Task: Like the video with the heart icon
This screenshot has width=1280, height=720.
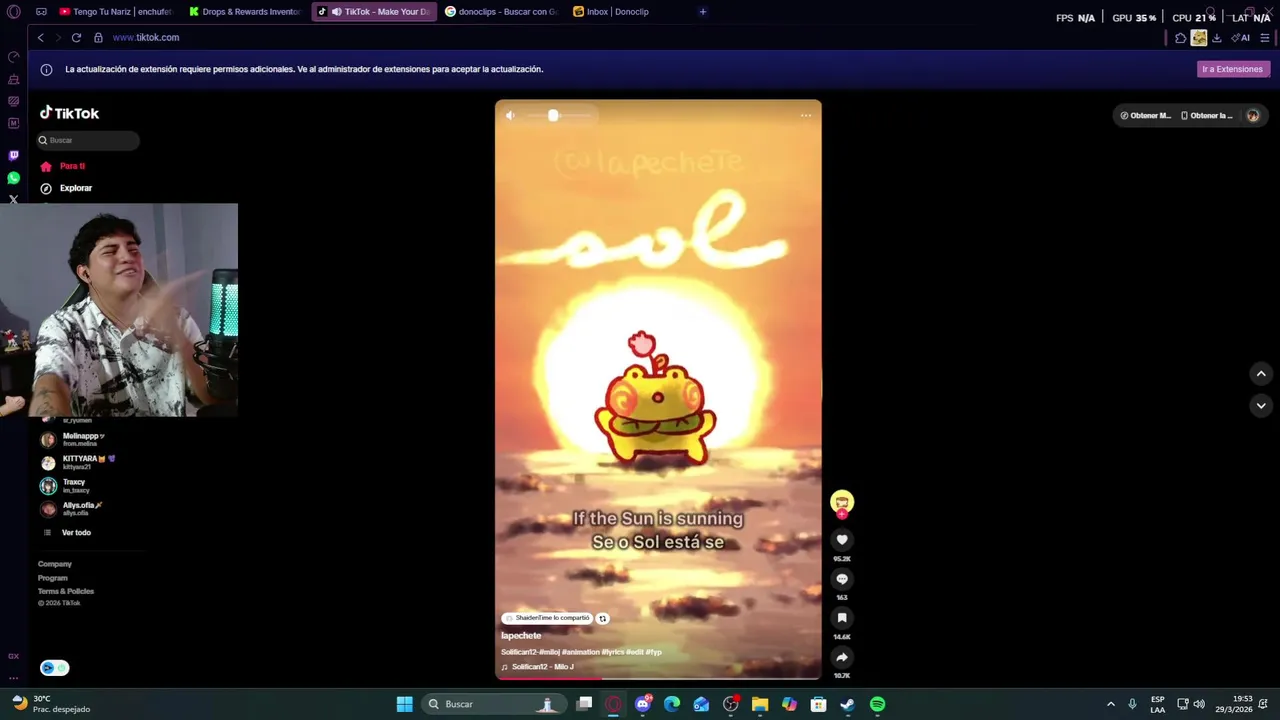Action: [x=842, y=540]
